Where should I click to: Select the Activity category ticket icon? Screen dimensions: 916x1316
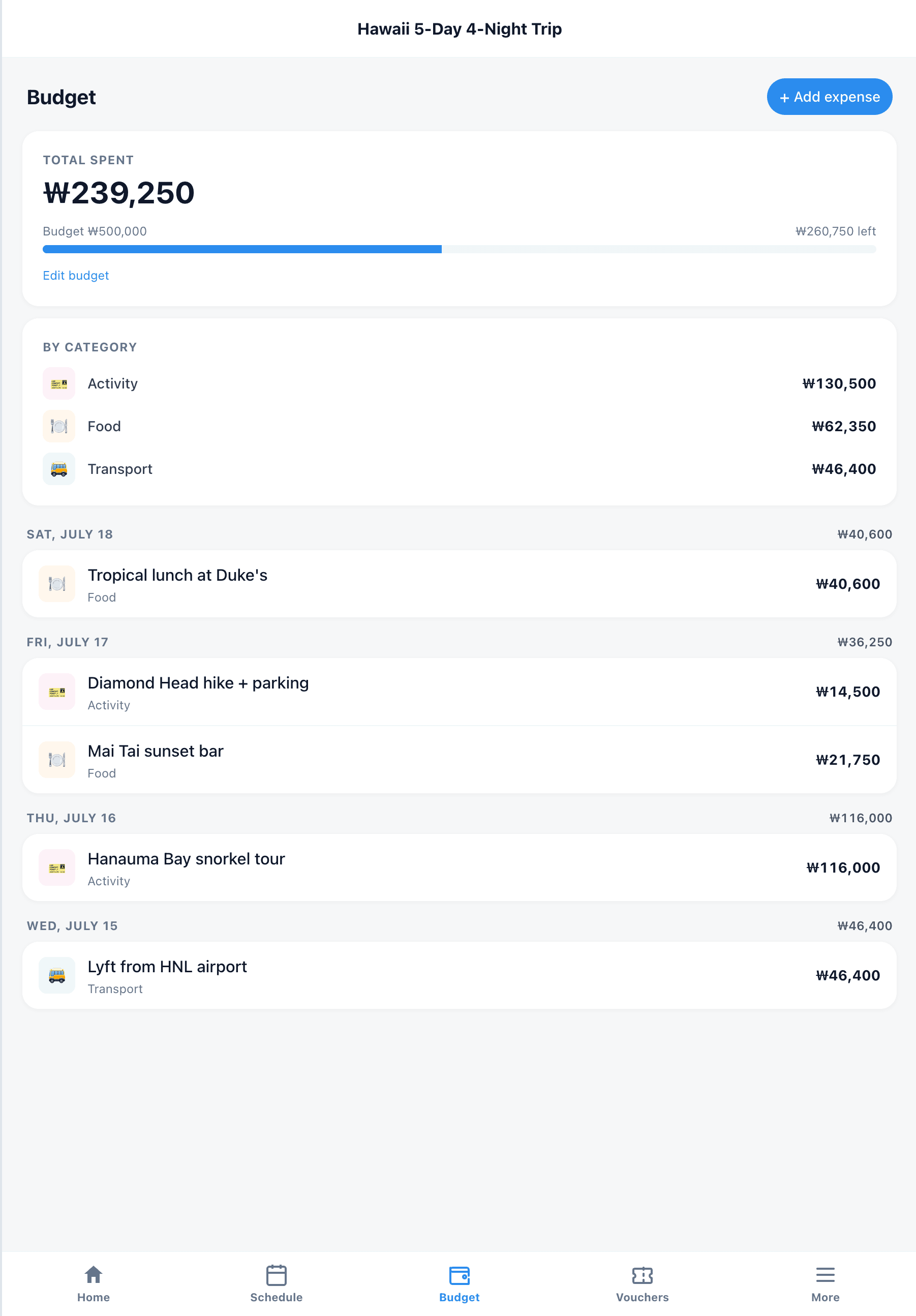point(57,383)
